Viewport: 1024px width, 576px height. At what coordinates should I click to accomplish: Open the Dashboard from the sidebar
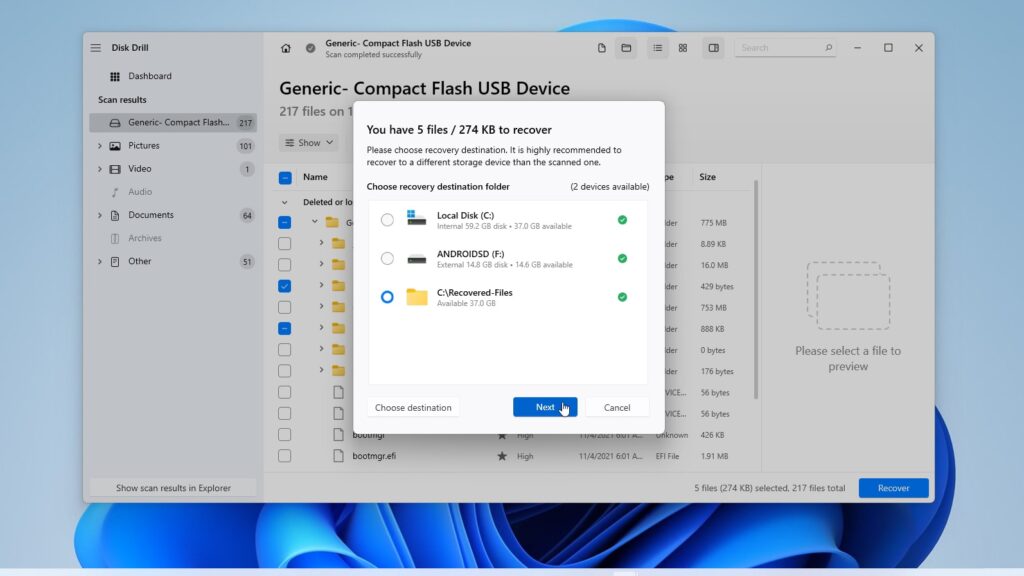(x=149, y=76)
